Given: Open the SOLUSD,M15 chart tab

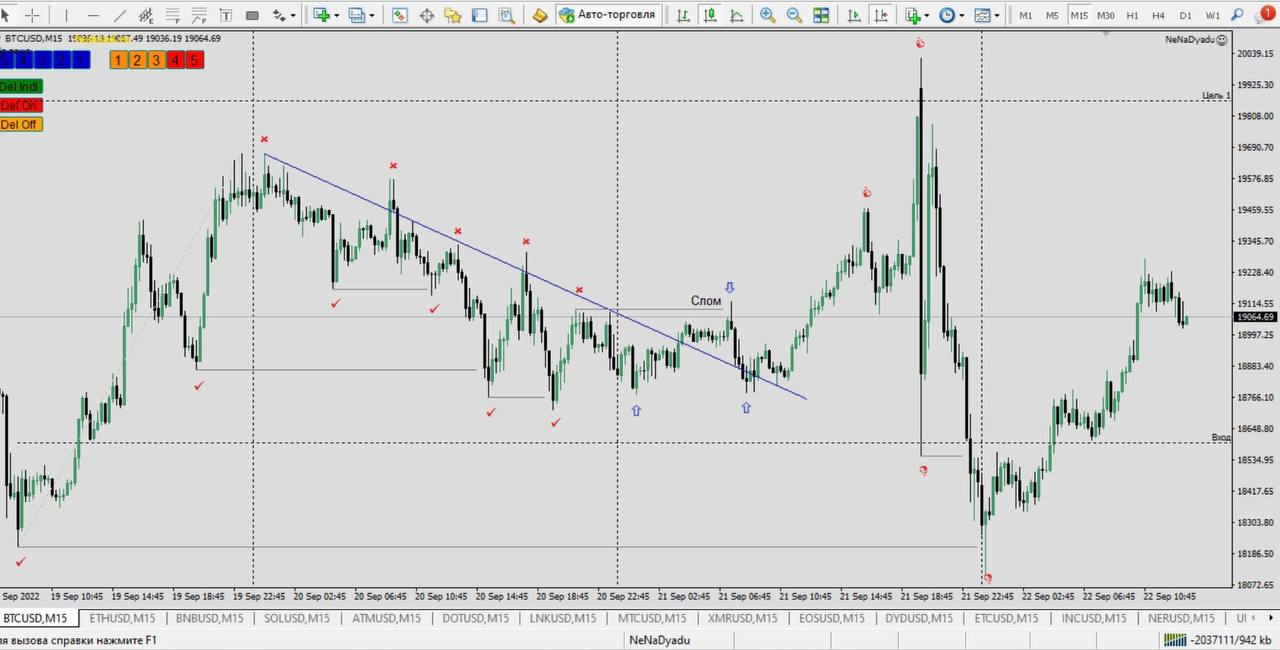Looking at the screenshot, I should (296, 618).
